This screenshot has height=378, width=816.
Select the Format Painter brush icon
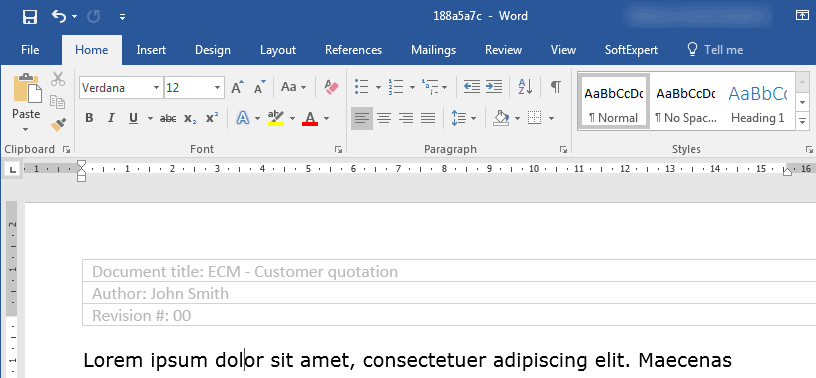(x=58, y=125)
